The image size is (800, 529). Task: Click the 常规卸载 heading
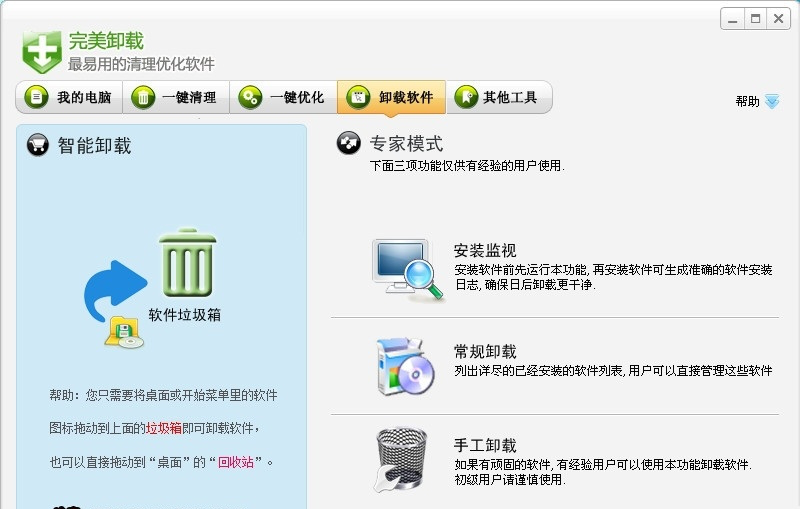485,351
